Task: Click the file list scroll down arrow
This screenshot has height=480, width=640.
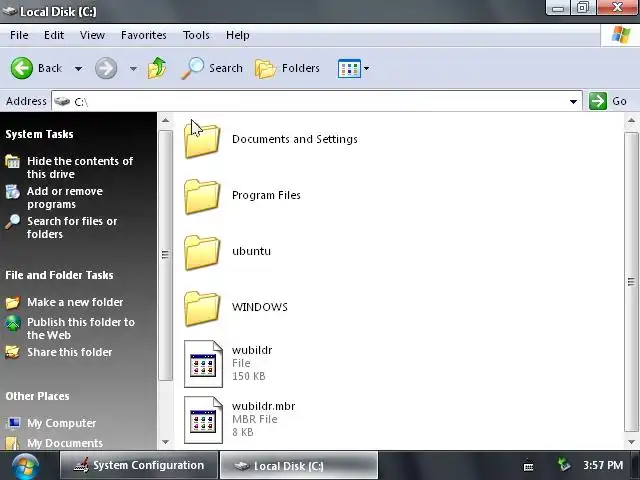Action: (631, 442)
